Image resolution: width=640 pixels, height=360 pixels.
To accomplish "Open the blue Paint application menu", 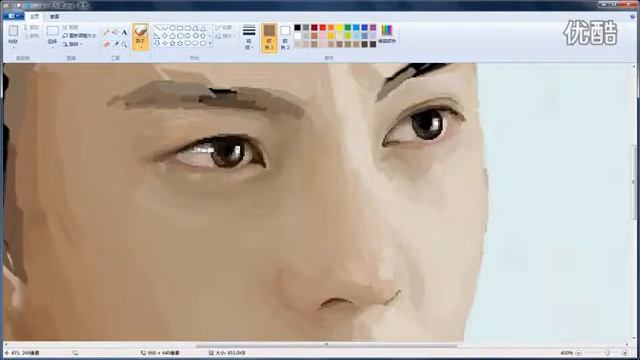I will pos(13,16).
